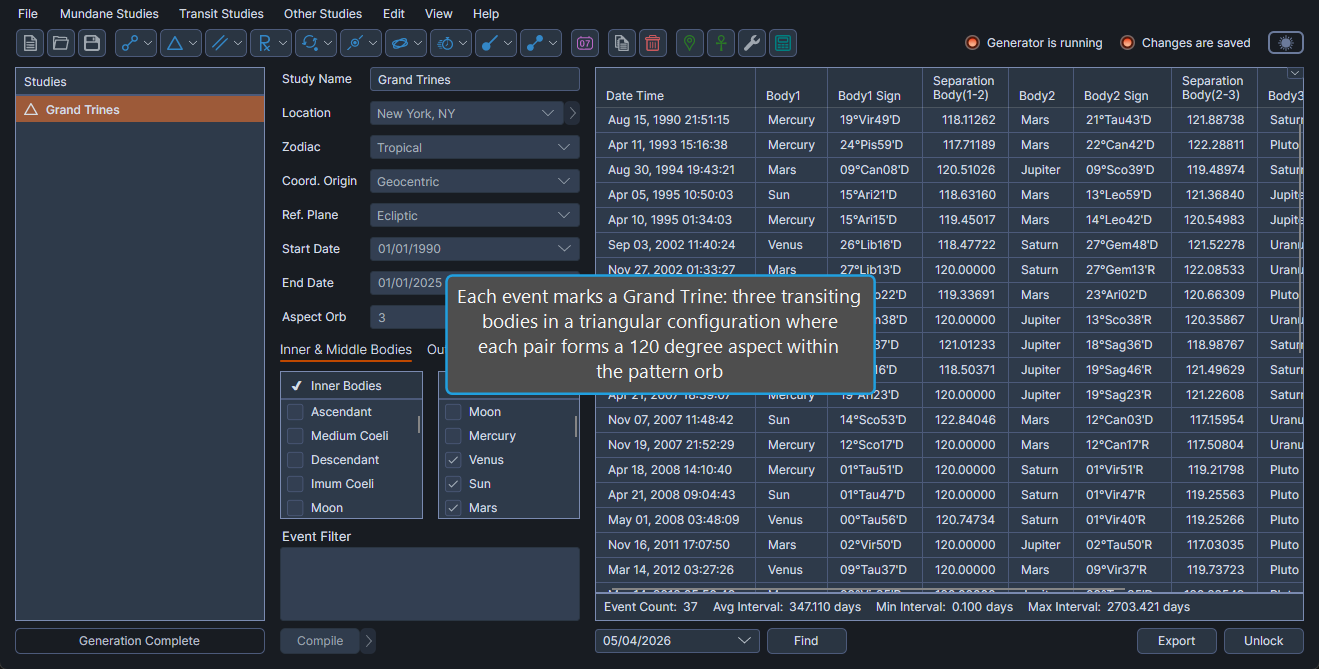Select Grand Trines in Studies list
The image size is (1319, 669).
[140, 109]
